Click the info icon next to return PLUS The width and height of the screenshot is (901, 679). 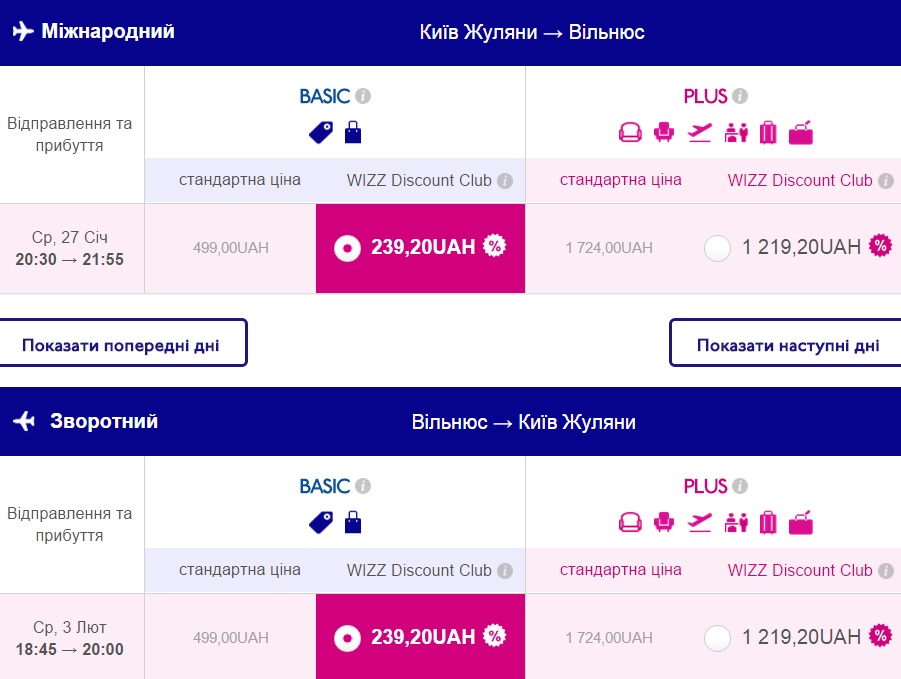click(740, 487)
